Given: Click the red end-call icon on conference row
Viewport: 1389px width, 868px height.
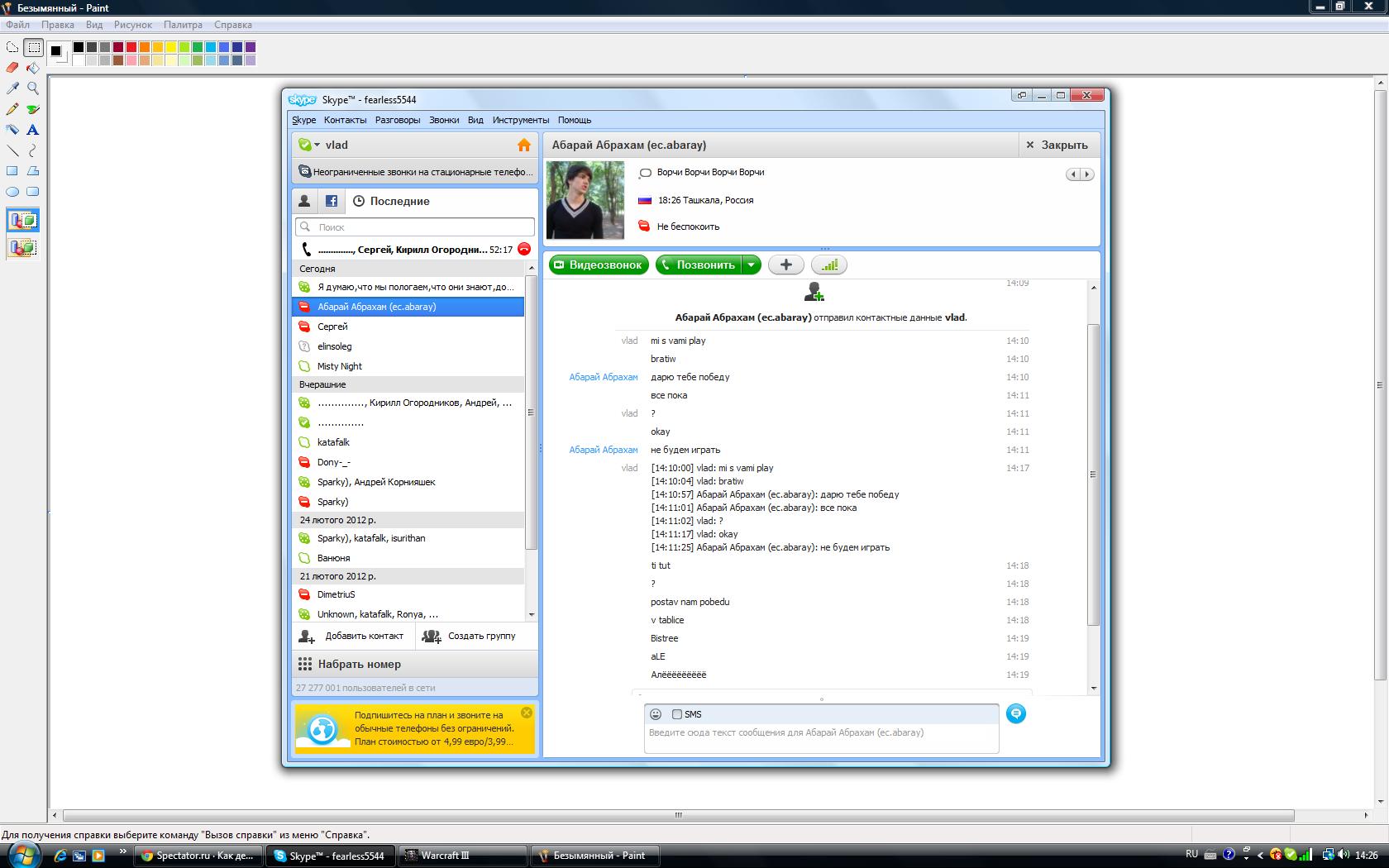Looking at the screenshot, I should click(x=523, y=249).
